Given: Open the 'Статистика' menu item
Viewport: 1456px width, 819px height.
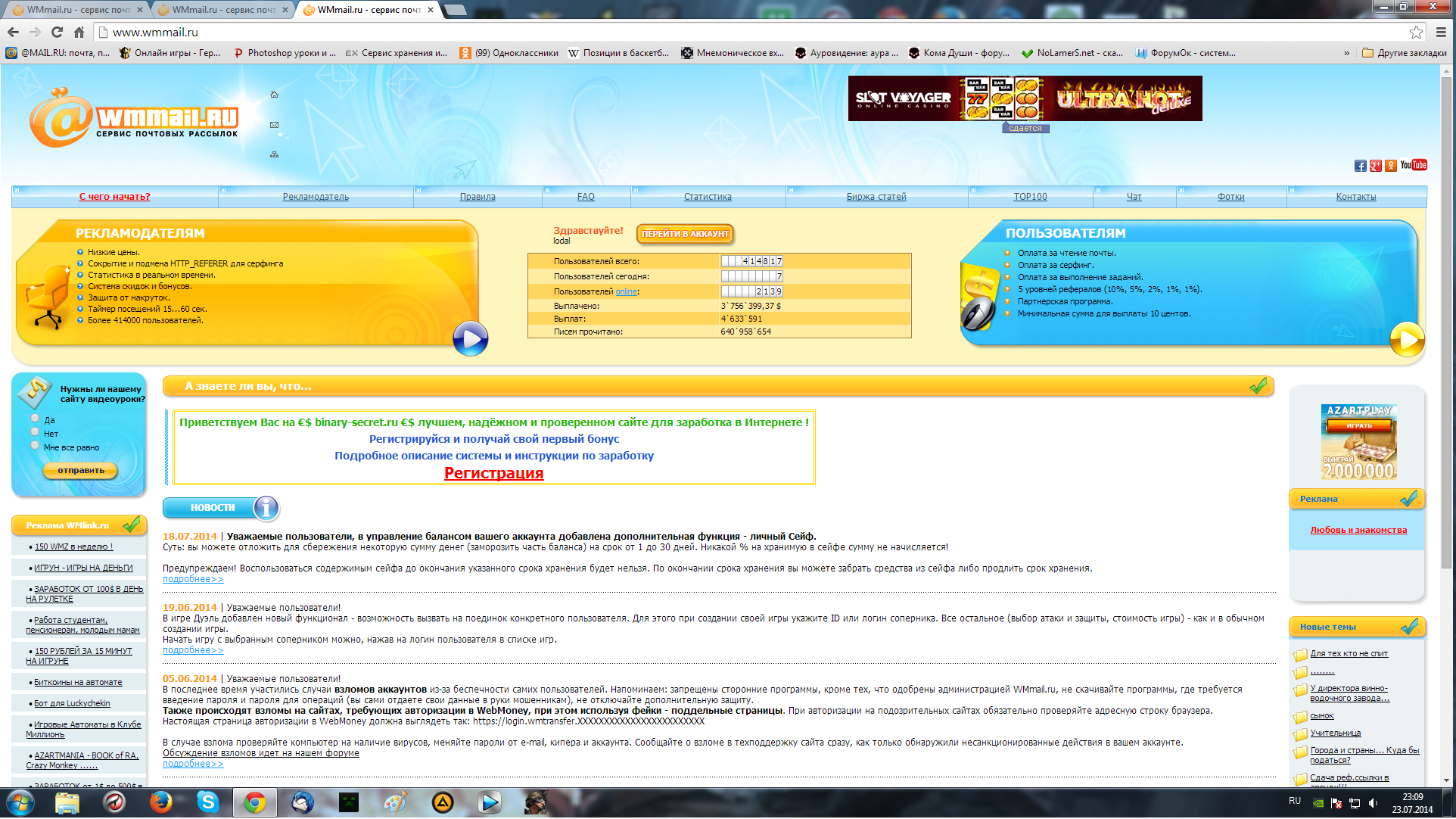Looking at the screenshot, I should pyautogui.click(x=708, y=197).
